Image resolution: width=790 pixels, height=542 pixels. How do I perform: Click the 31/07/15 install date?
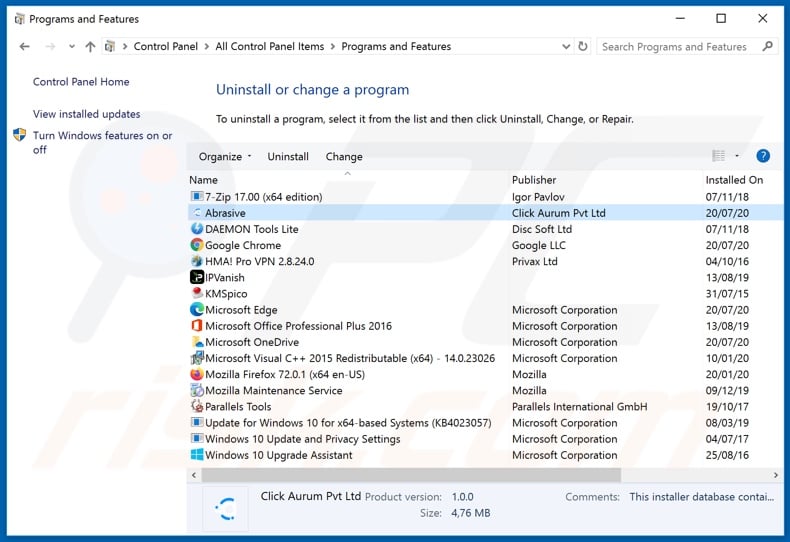point(727,293)
